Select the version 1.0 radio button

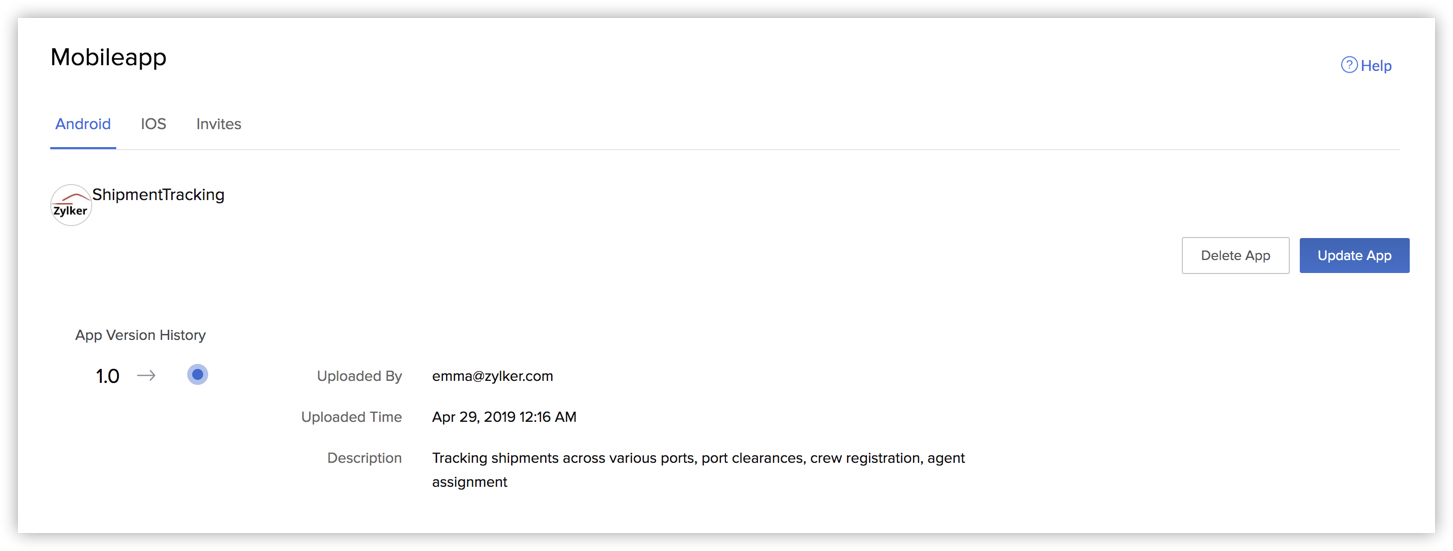coord(198,375)
